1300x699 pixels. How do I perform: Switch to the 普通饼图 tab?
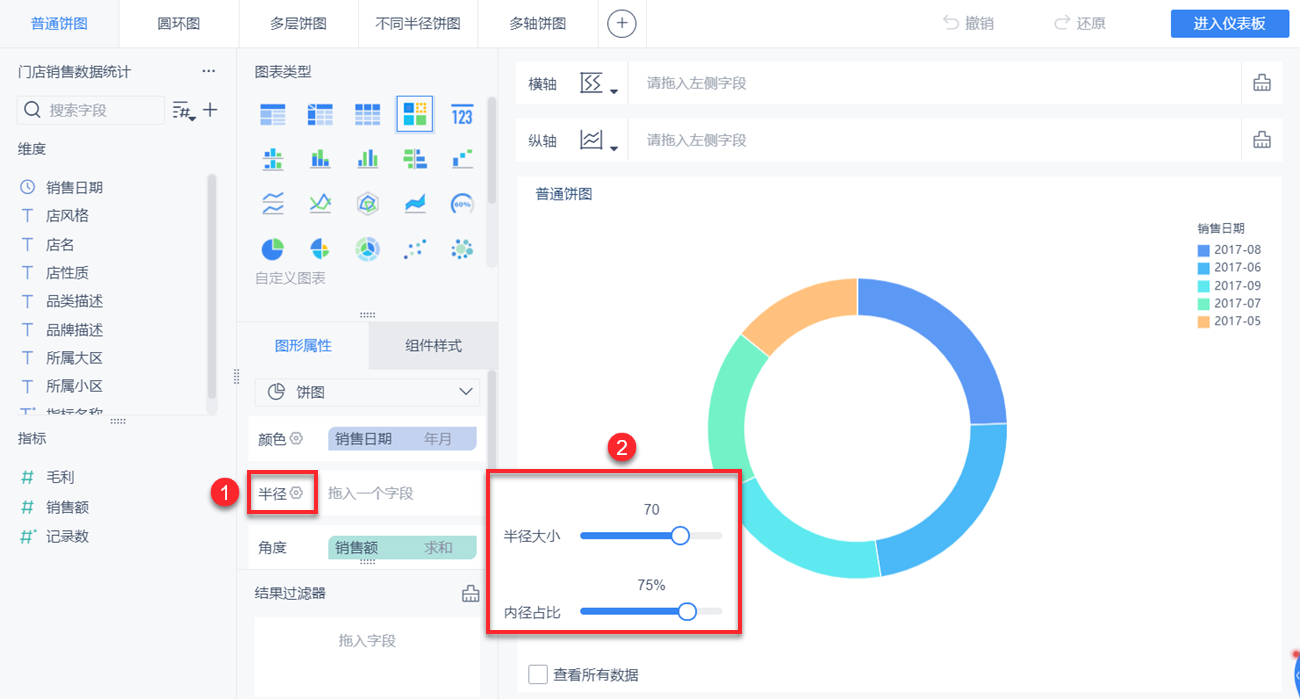pos(59,23)
